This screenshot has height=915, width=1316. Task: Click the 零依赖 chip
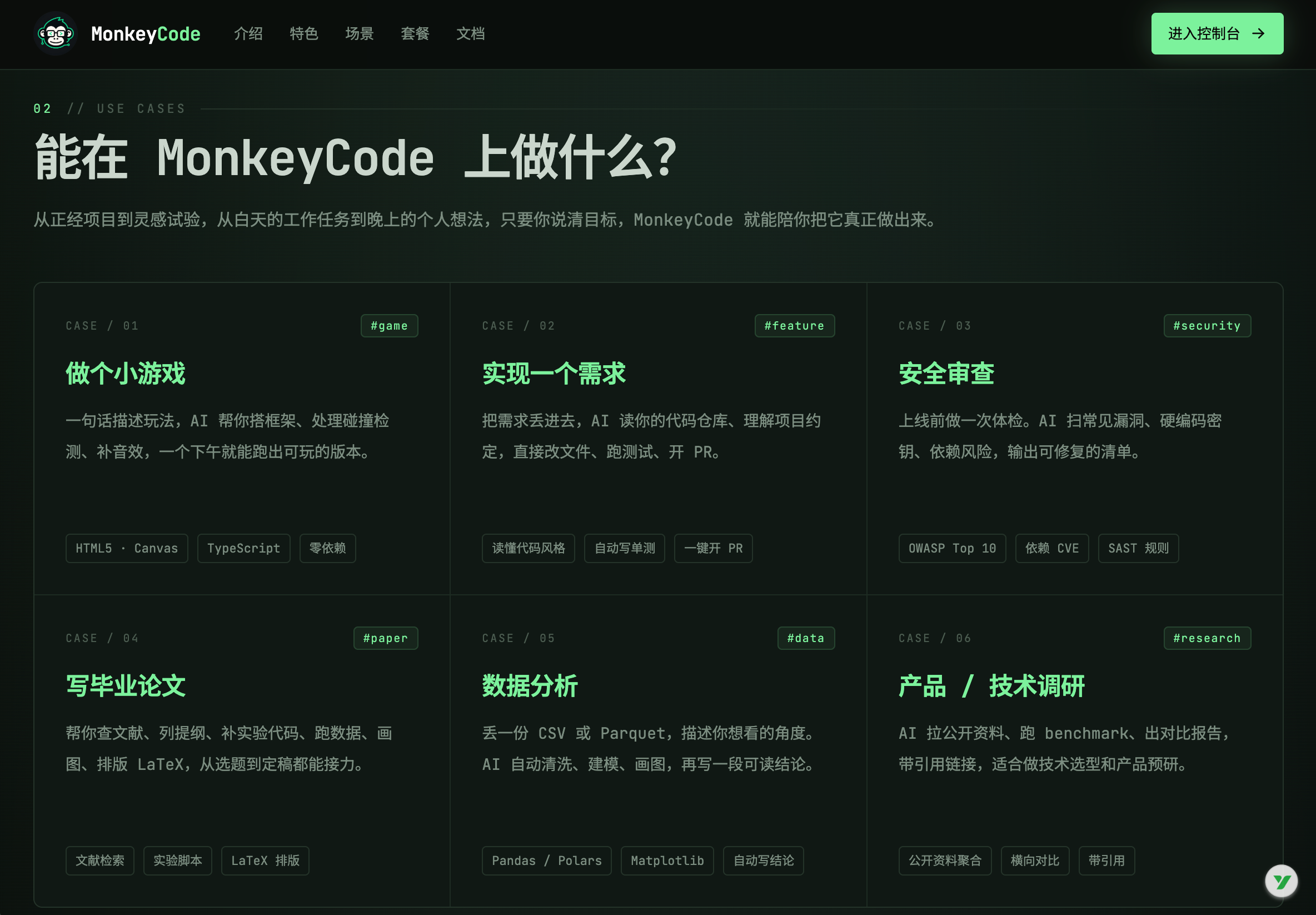328,548
